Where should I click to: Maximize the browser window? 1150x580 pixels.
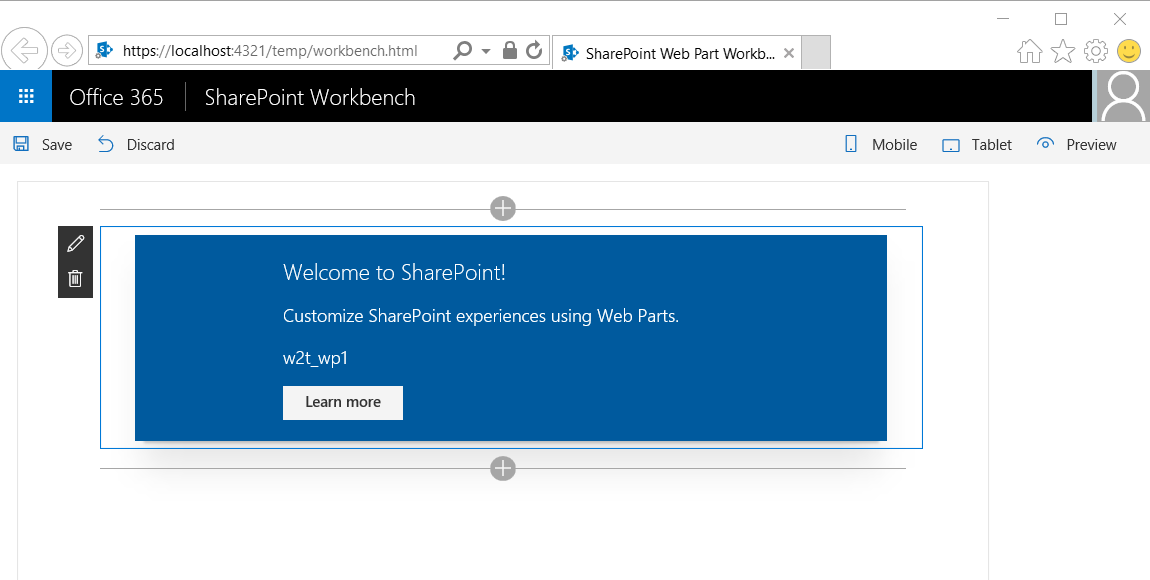point(1061,19)
